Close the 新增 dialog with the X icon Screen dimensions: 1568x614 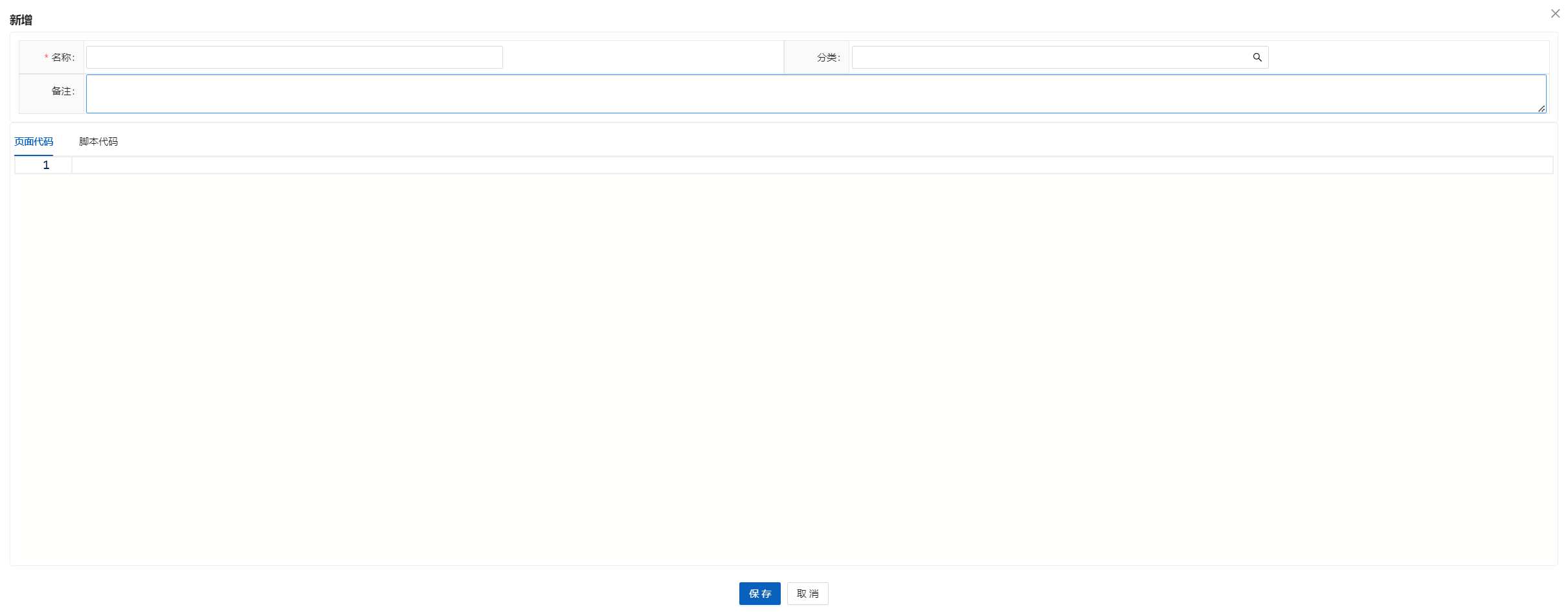pos(1555,14)
